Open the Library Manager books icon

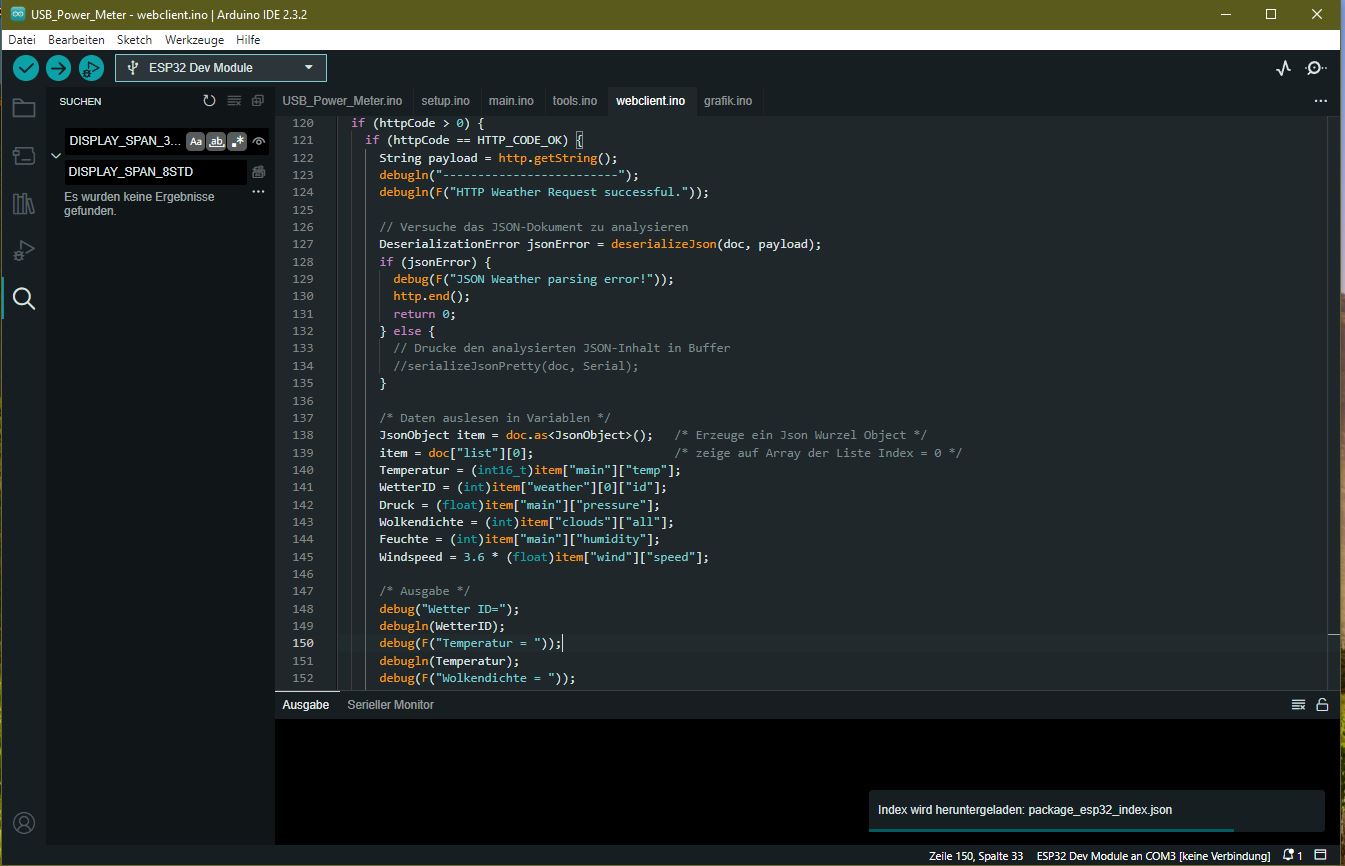[x=24, y=203]
